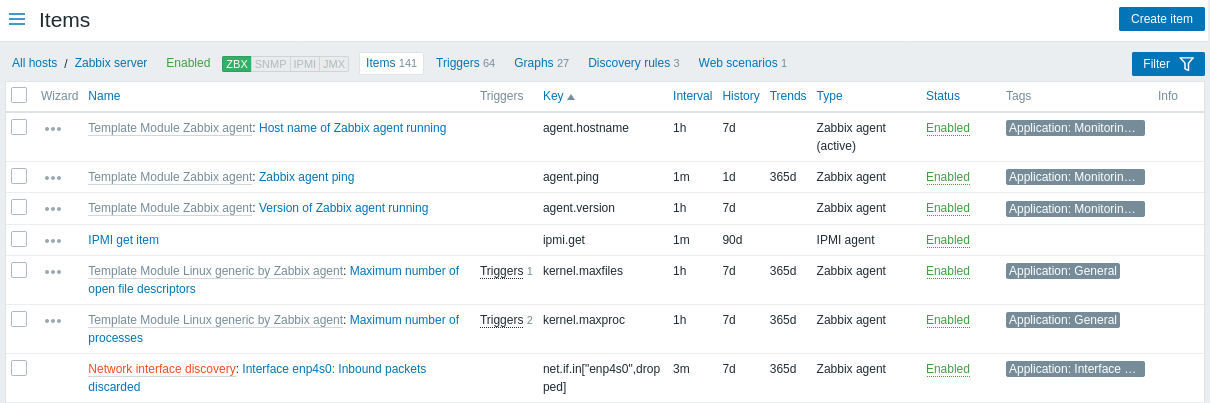Check the Host name of Zabbix agent row
This screenshot has height=403, width=1210.
pyautogui.click(x=19, y=127)
